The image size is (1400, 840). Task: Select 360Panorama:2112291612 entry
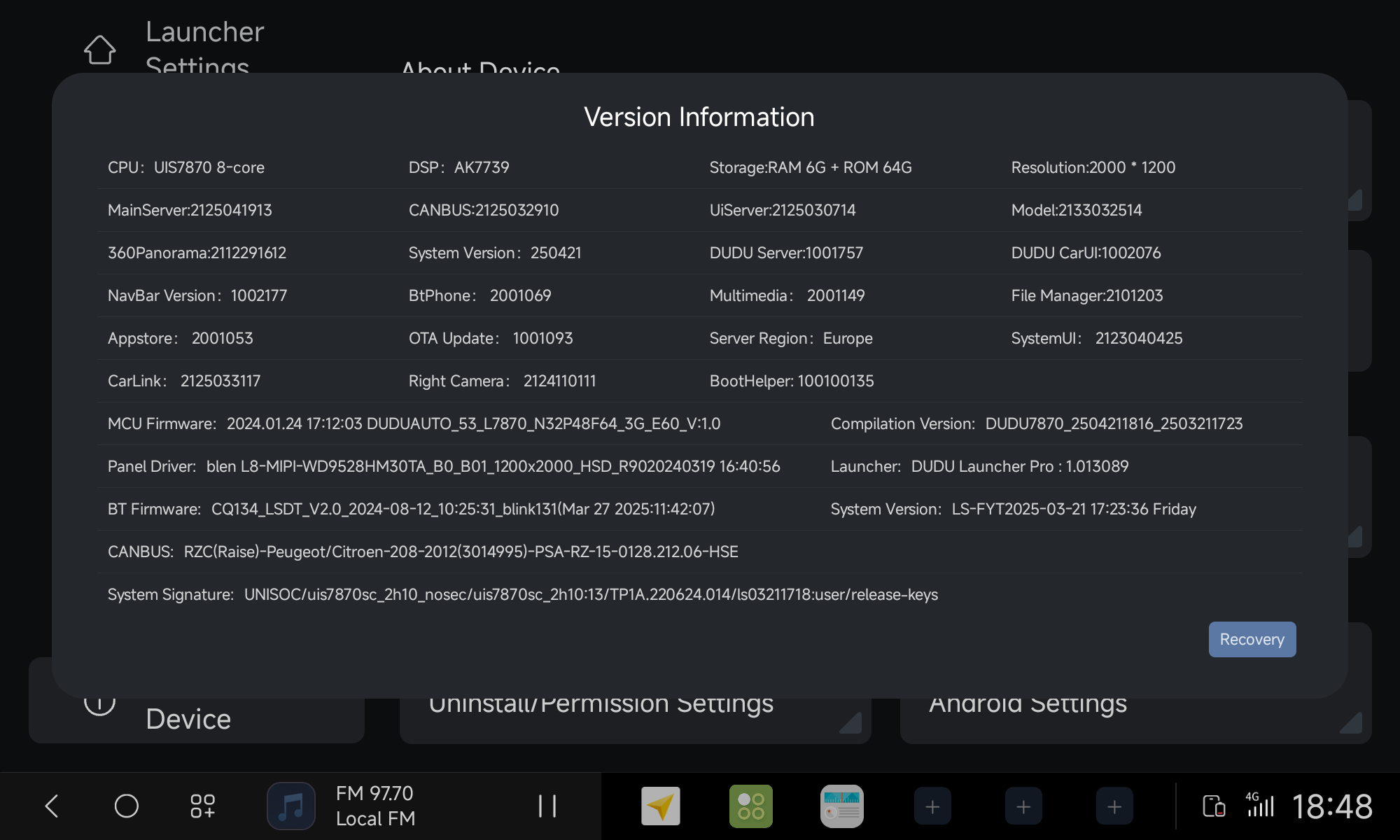click(x=197, y=253)
